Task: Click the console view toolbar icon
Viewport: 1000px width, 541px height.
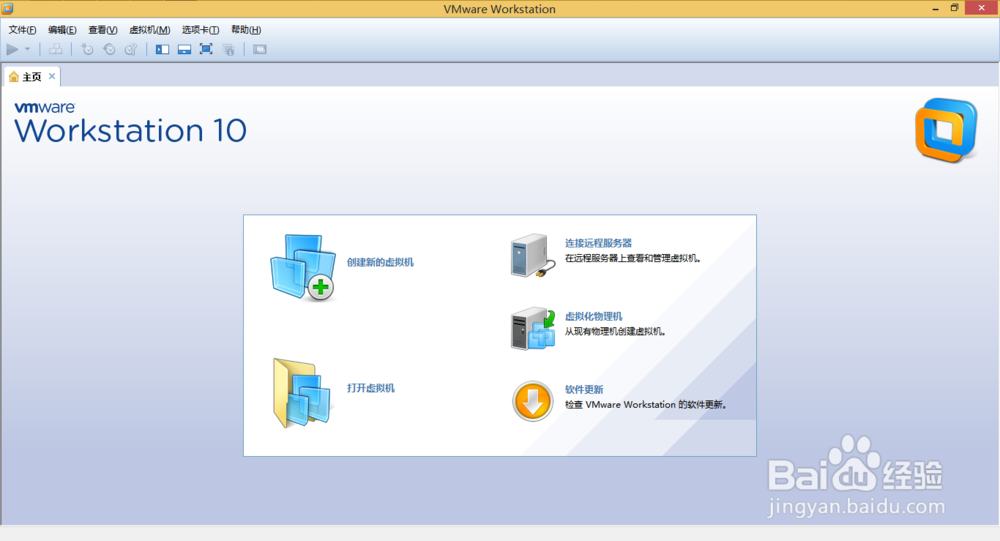Action: point(260,49)
